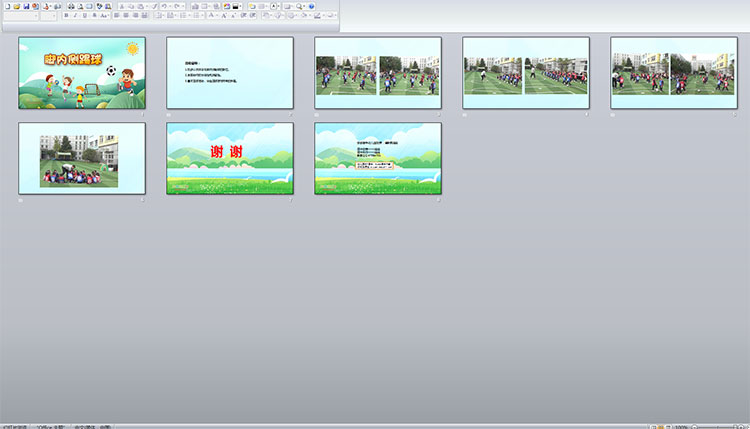Click the New presentation icon
The height and width of the screenshot is (429, 750).
click(8, 6)
